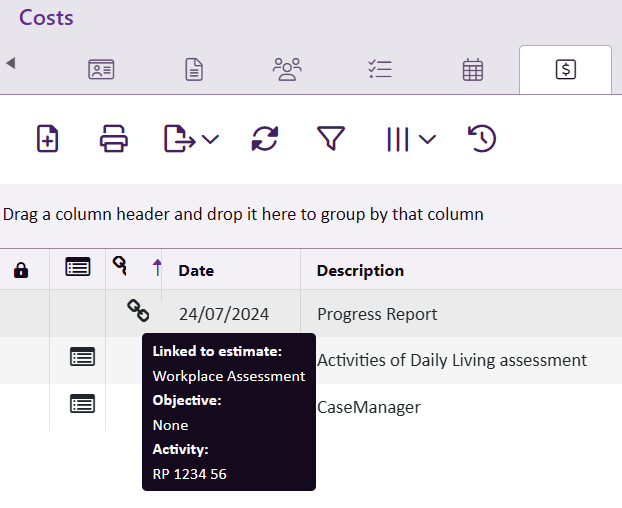Click the list icon beside CaseManager row
This screenshot has height=508, width=622.
point(83,404)
